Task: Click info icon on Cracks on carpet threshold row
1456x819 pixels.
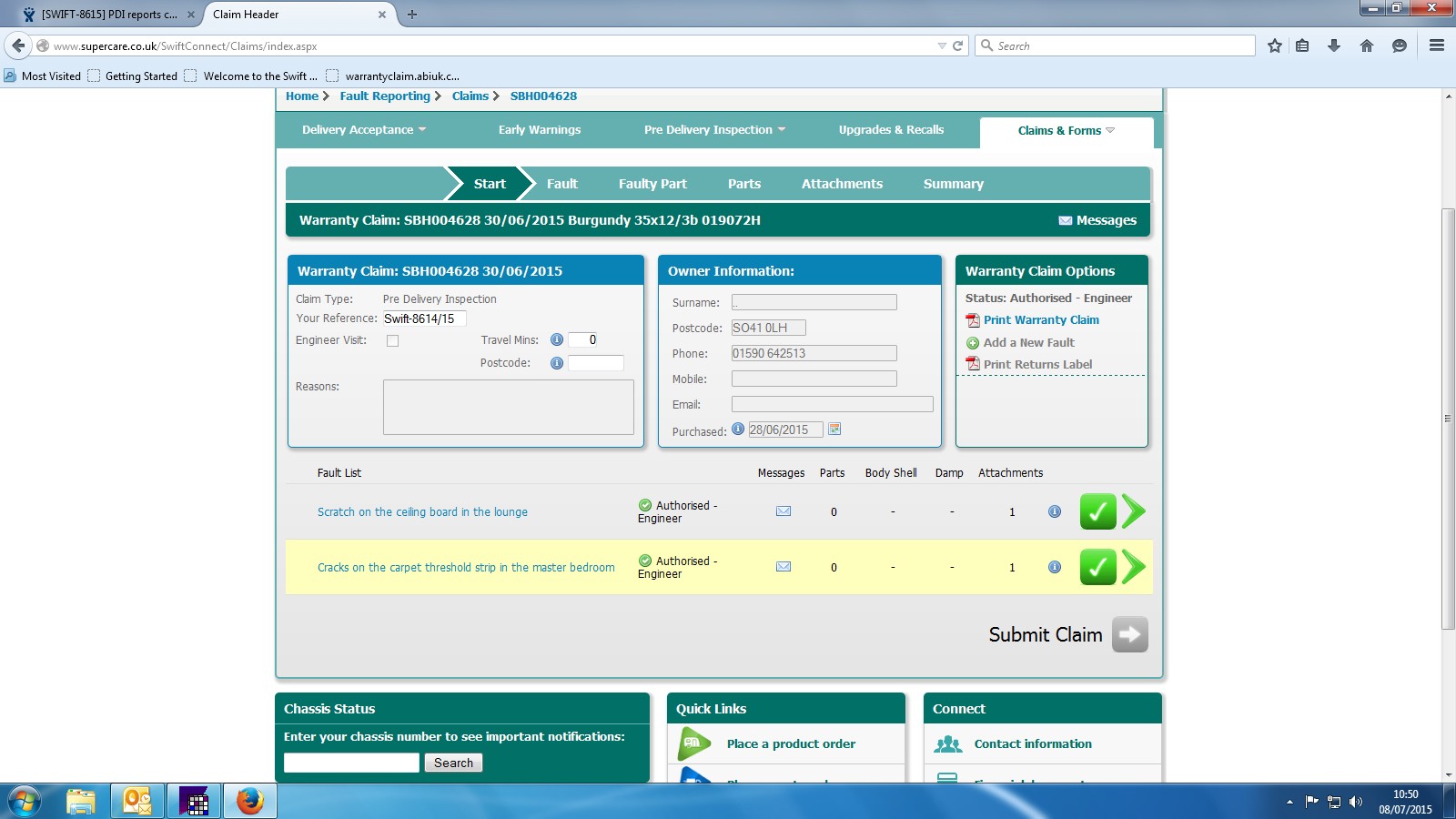Action: click(x=1055, y=567)
